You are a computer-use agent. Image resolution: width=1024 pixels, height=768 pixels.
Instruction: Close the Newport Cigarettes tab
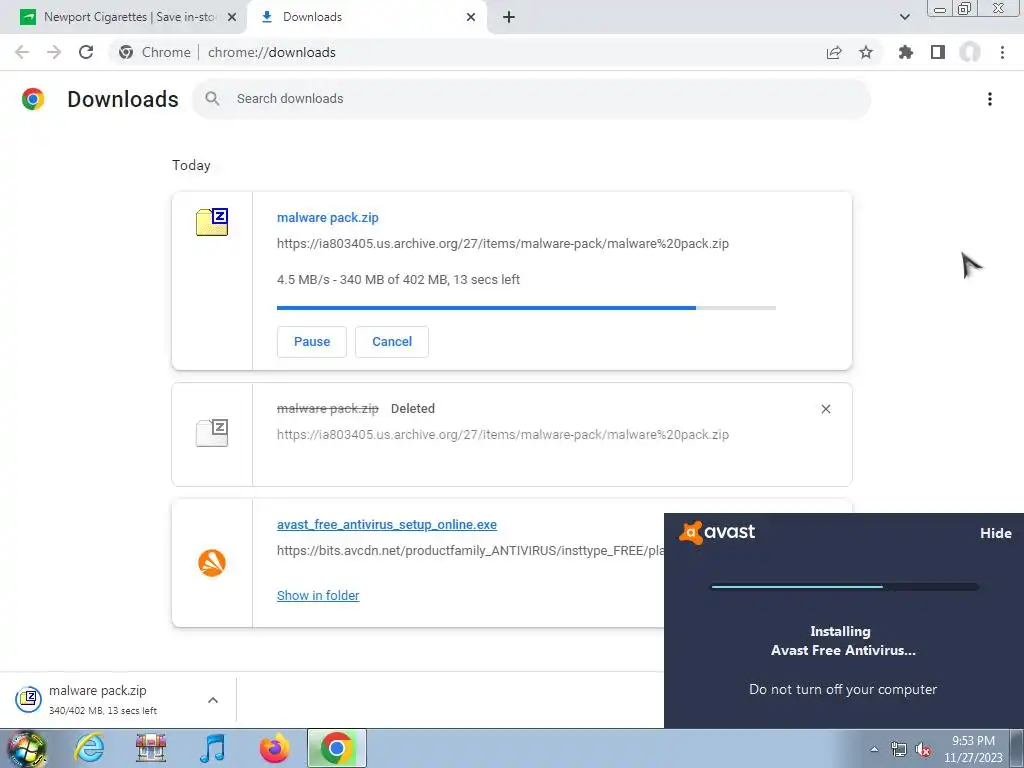pyautogui.click(x=232, y=17)
